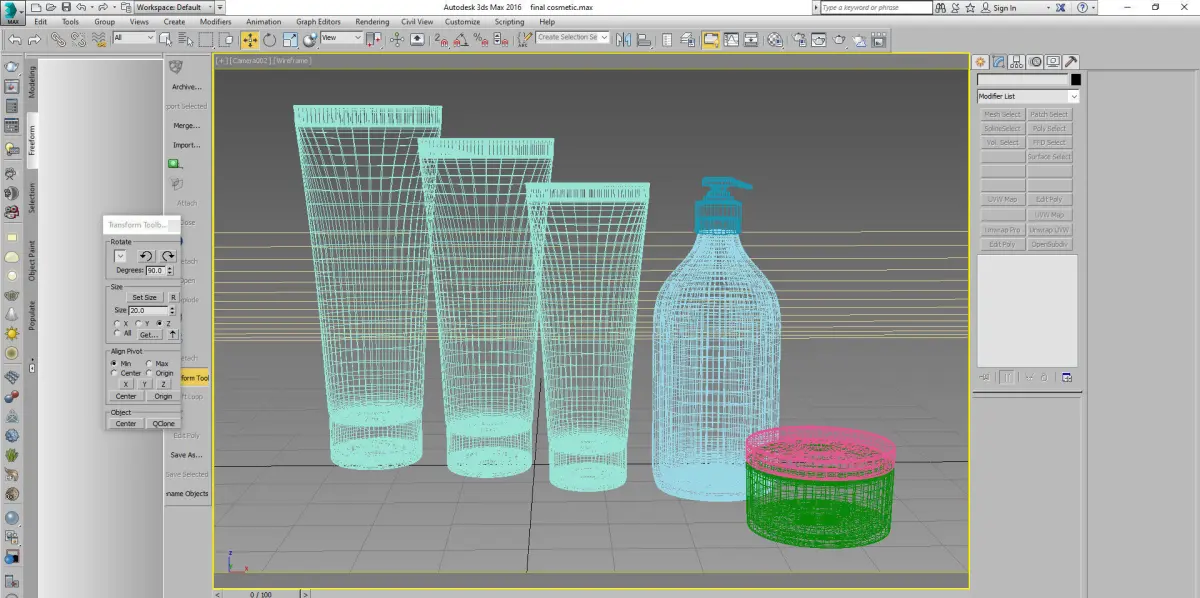Click the Unwrap UVW modifier button
The height and width of the screenshot is (598, 1200).
pos(1049,230)
